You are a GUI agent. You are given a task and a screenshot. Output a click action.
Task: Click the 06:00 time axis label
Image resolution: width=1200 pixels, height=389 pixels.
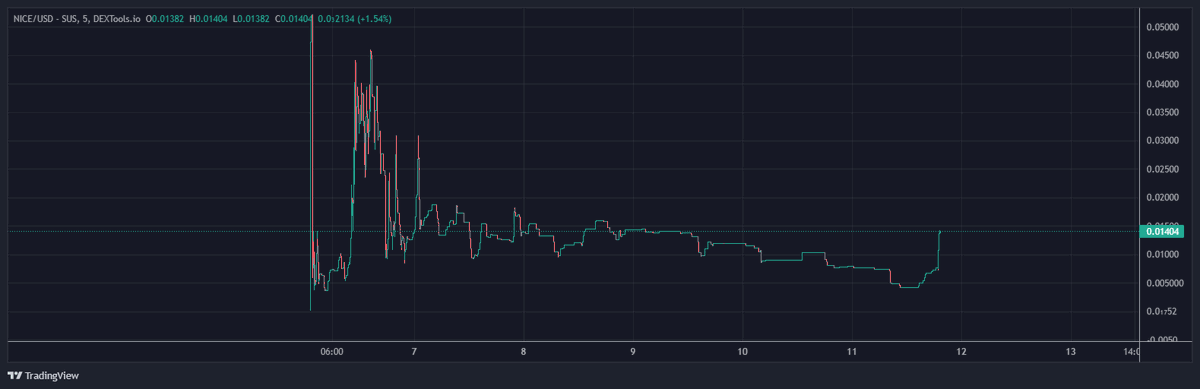click(x=332, y=352)
